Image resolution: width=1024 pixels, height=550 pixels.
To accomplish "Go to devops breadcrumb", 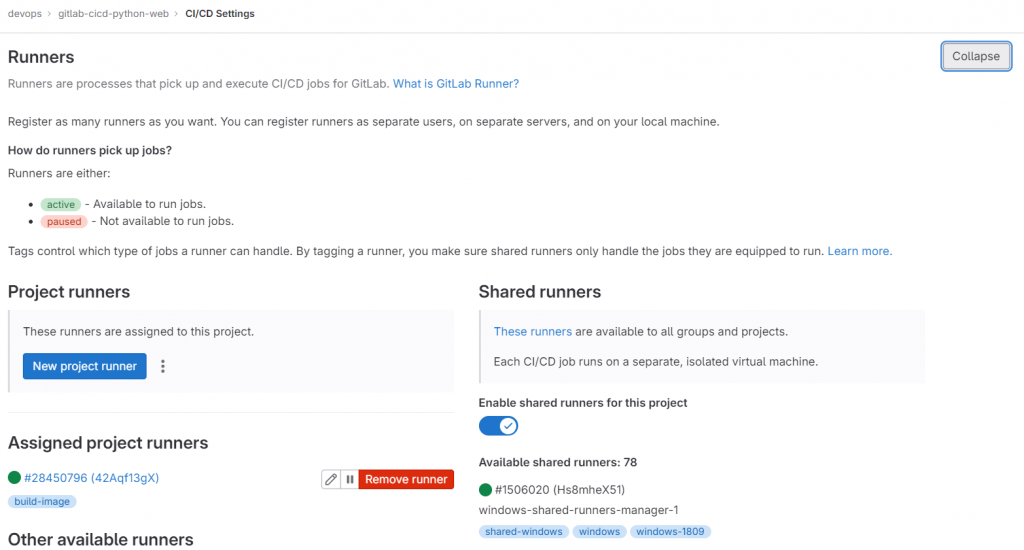I will tap(25, 14).
